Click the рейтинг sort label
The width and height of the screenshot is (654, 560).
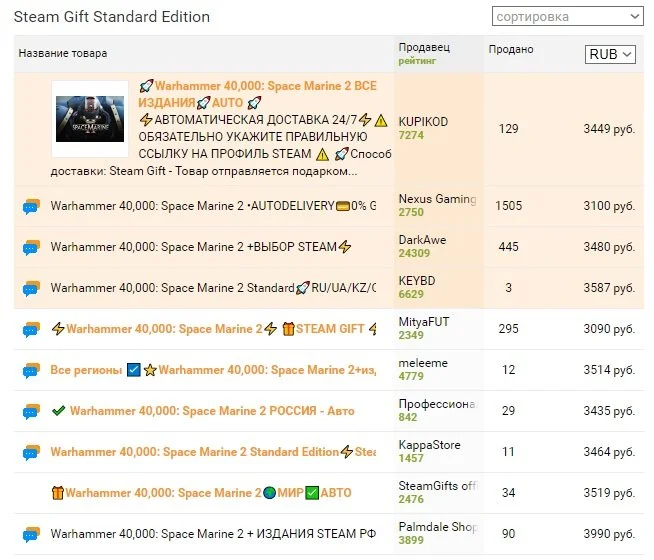pos(417,61)
